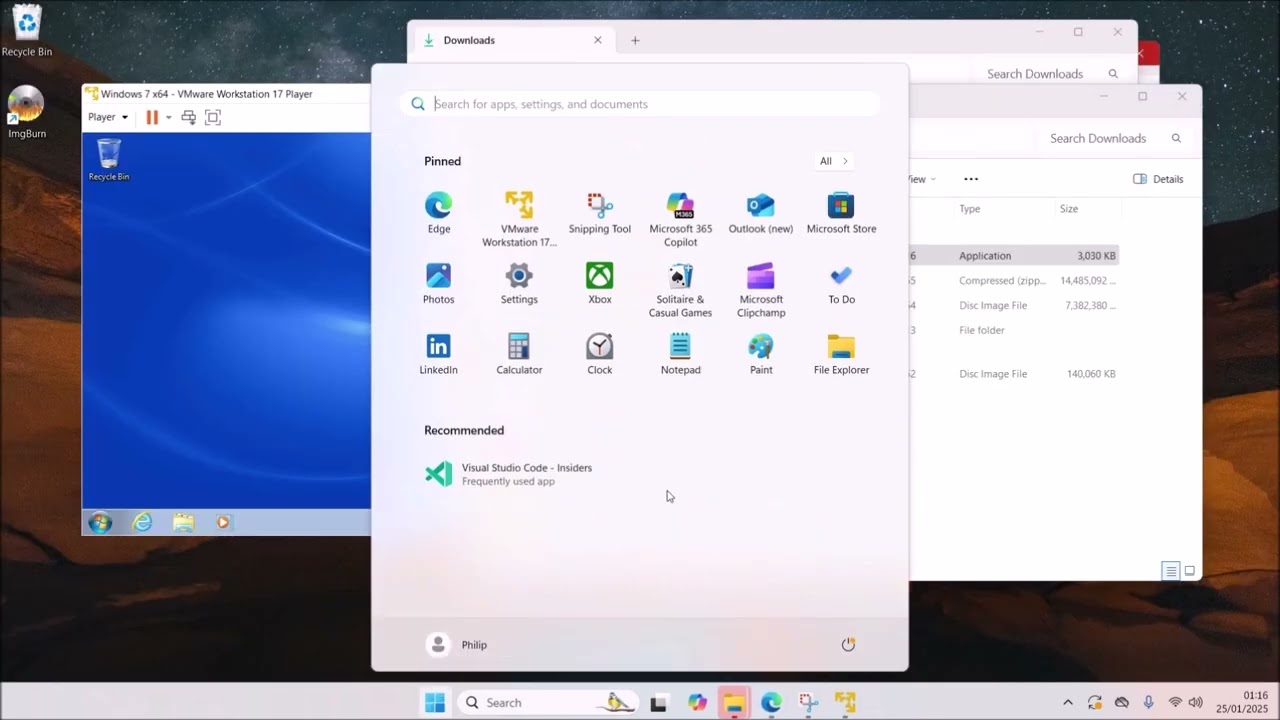Viewport: 1280px width, 720px height.
Task: Open the Clock pinned app
Action: coord(600,355)
